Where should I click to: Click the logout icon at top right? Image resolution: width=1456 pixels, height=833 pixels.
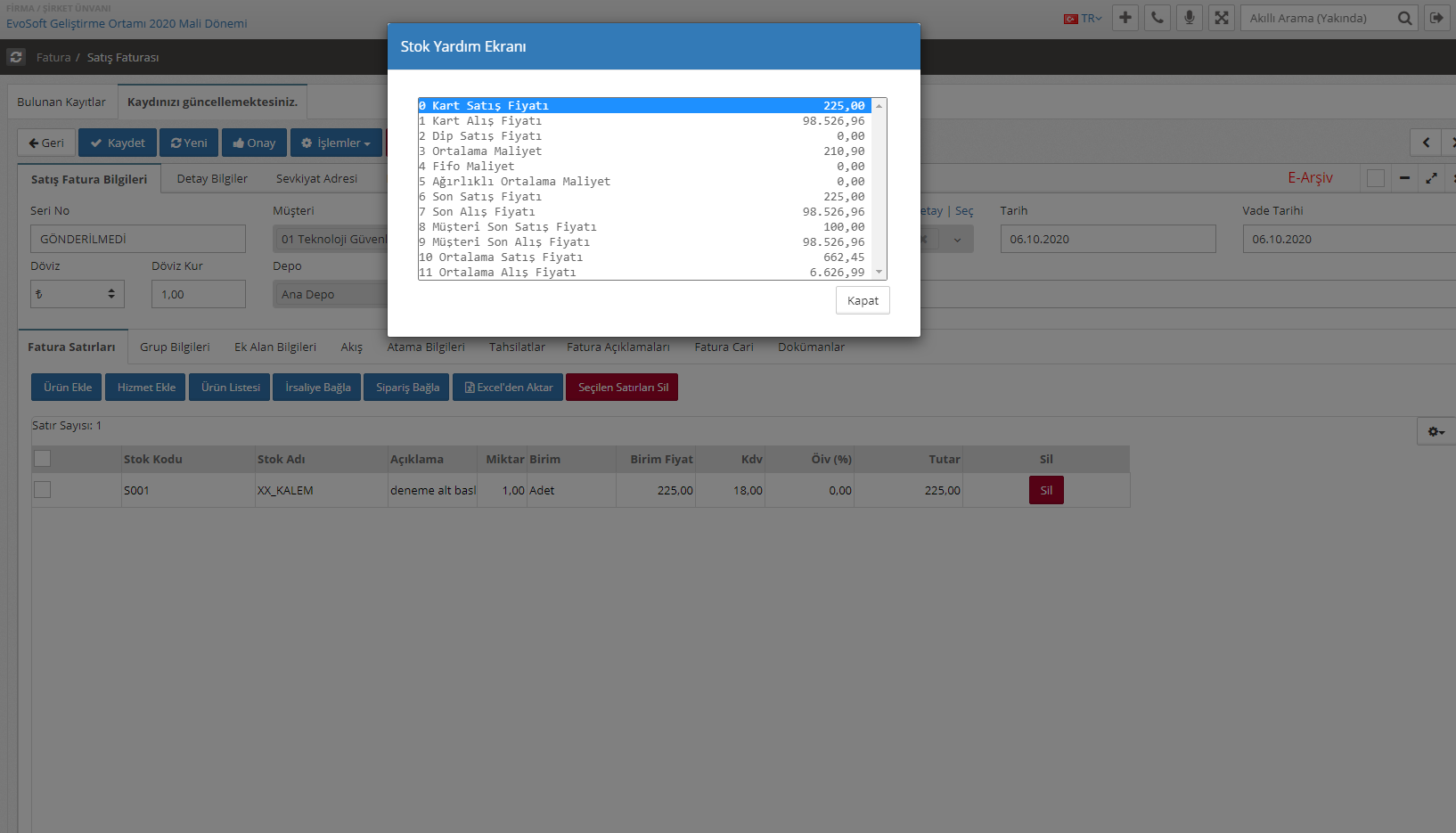click(1436, 18)
